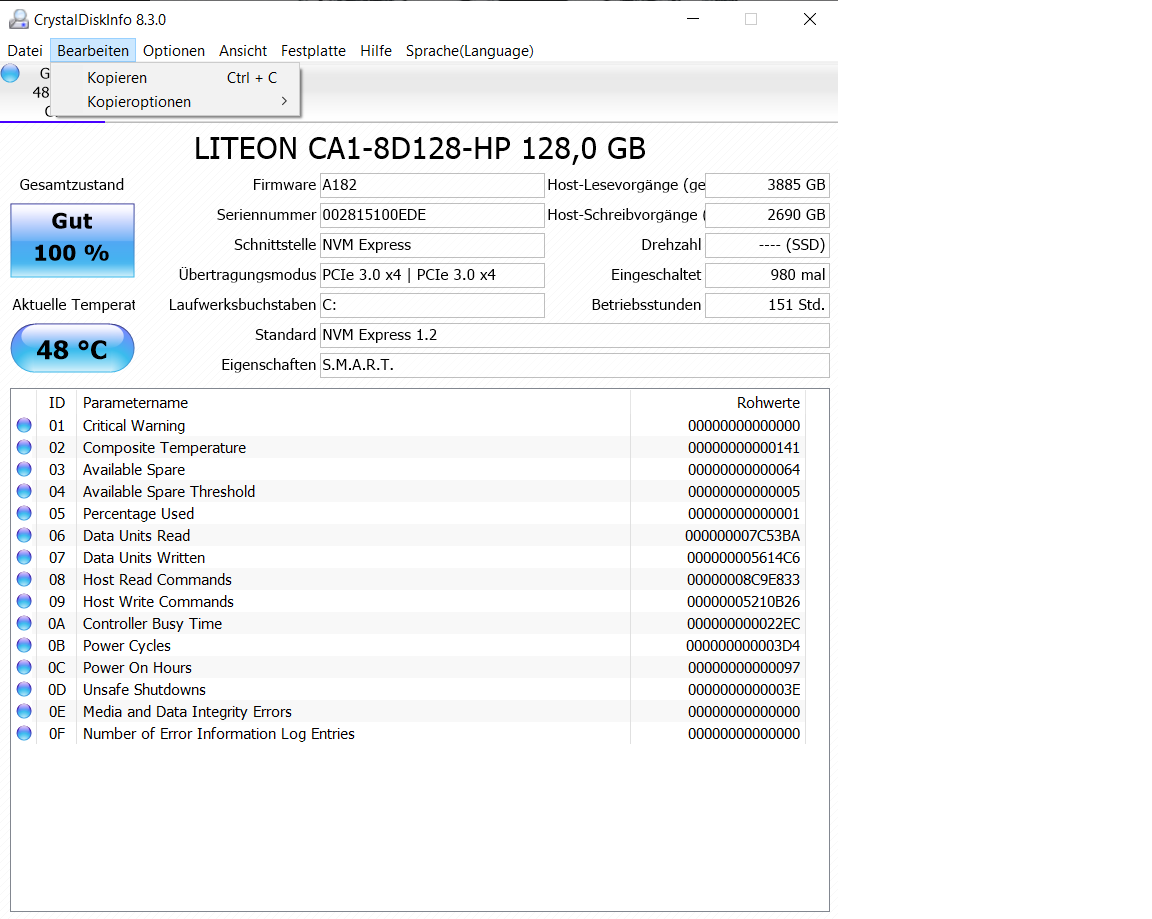The width and height of the screenshot is (1152, 919).
Task: Click status orb for Power On Hours row
Action: tap(24, 668)
